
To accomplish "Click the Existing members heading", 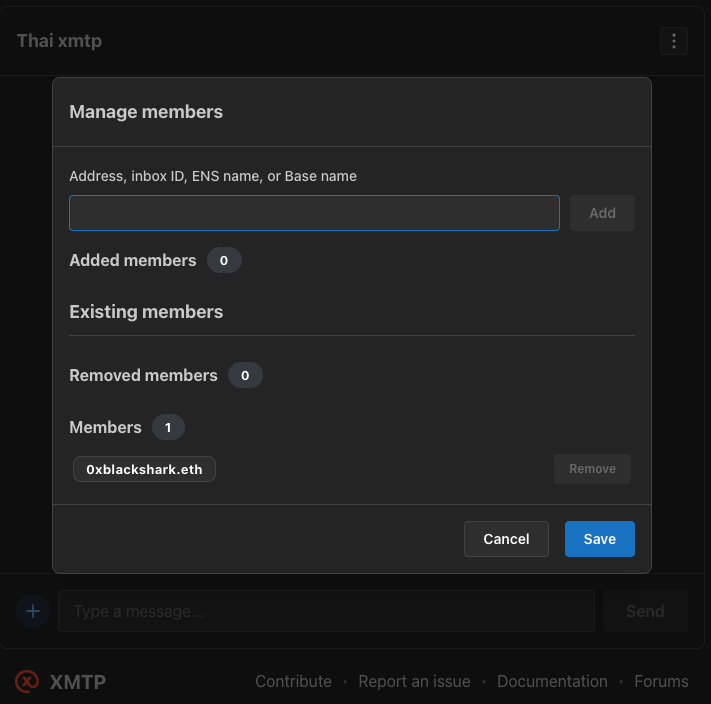I will coord(146,312).
